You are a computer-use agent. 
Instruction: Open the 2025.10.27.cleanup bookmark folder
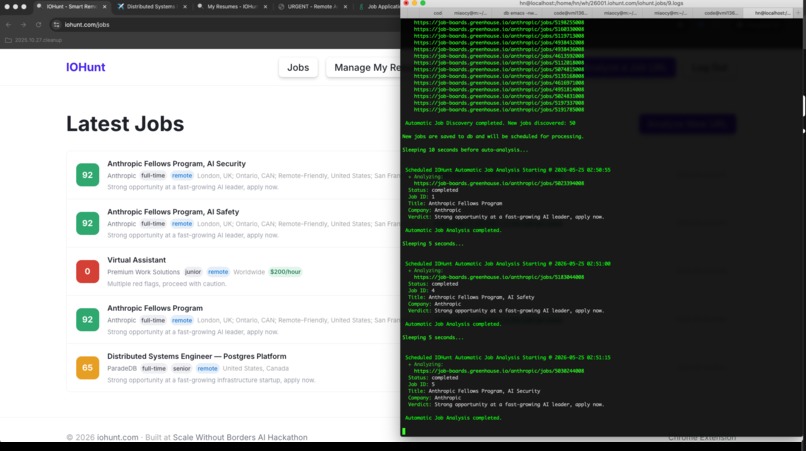click(x=34, y=40)
